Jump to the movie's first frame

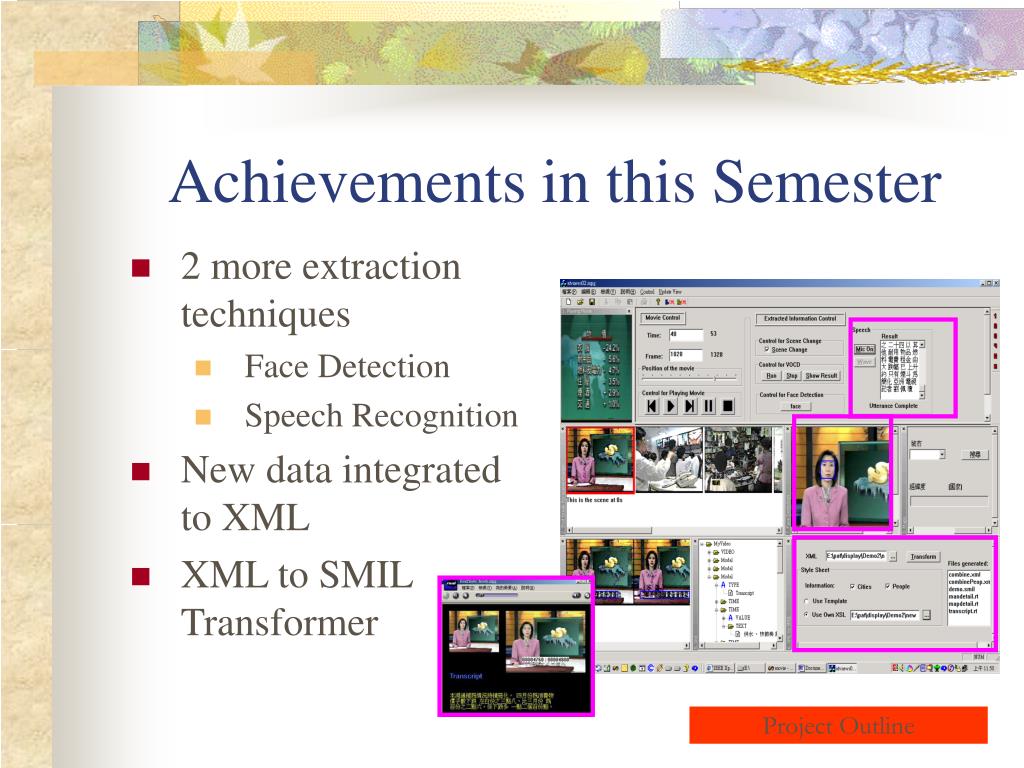point(652,406)
